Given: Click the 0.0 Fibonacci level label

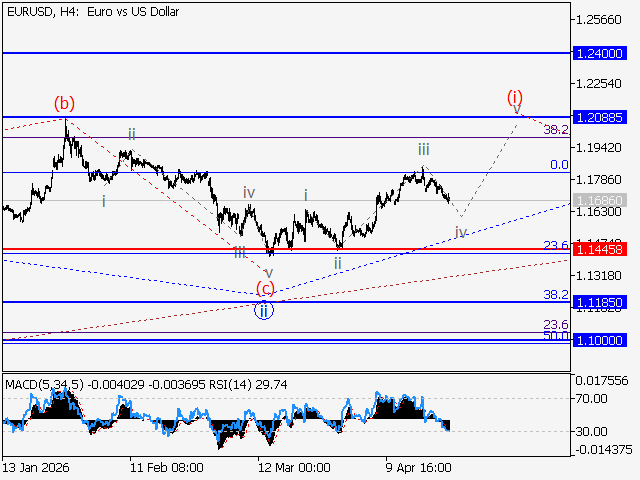Looking at the screenshot, I should pos(559,165).
